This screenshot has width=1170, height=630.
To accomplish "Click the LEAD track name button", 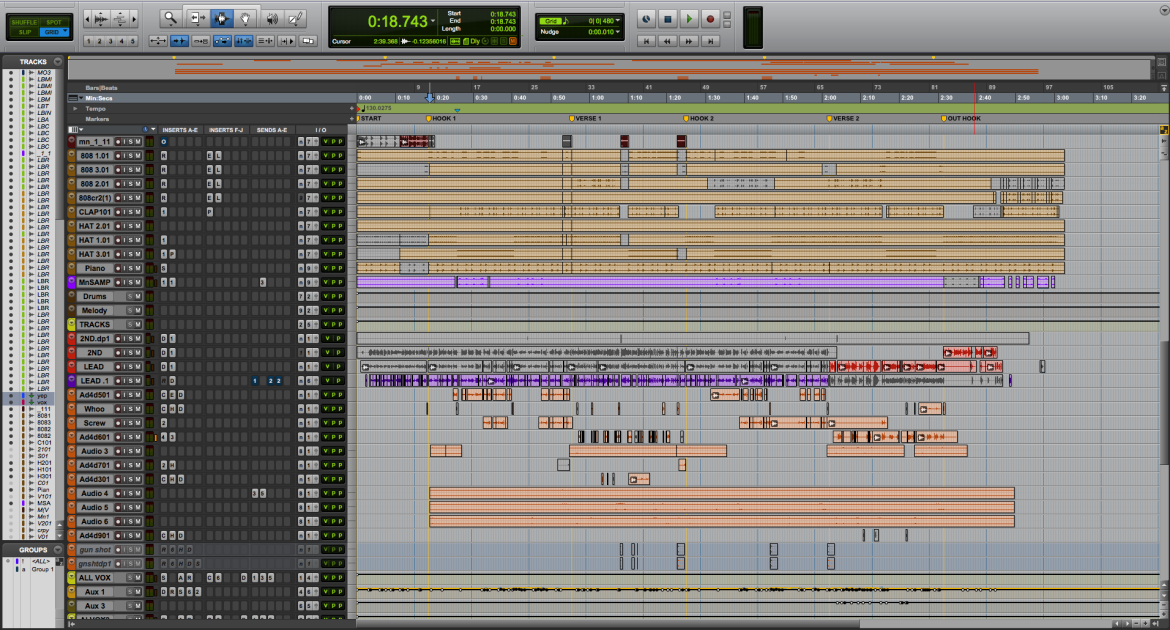I will click(94, 367).
